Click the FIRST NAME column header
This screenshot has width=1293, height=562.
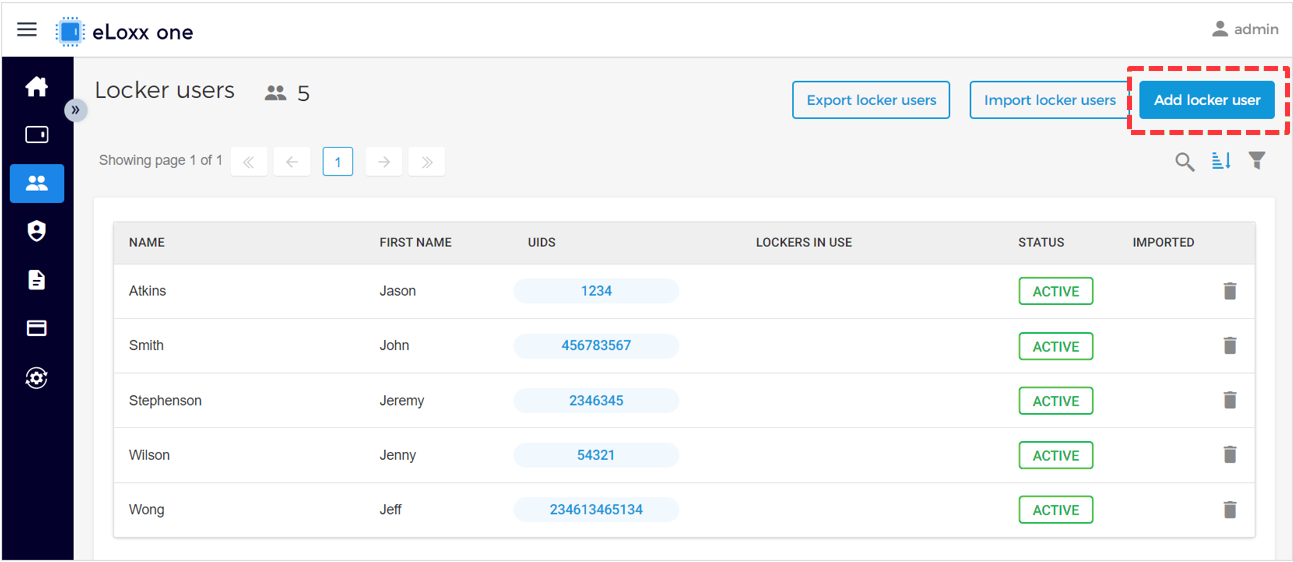point(416,242)
